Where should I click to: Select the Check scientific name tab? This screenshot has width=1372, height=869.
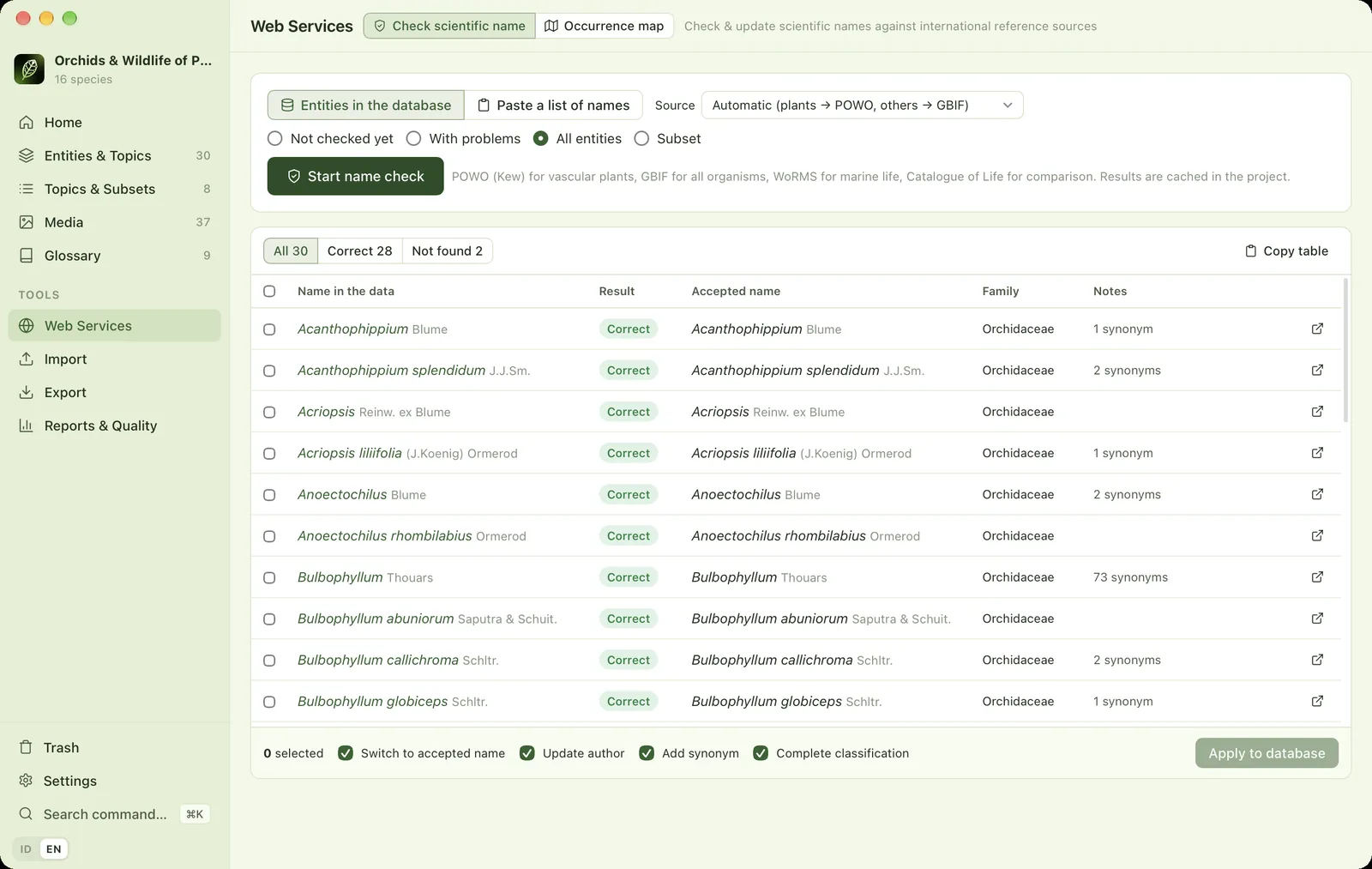pos(449,26)
